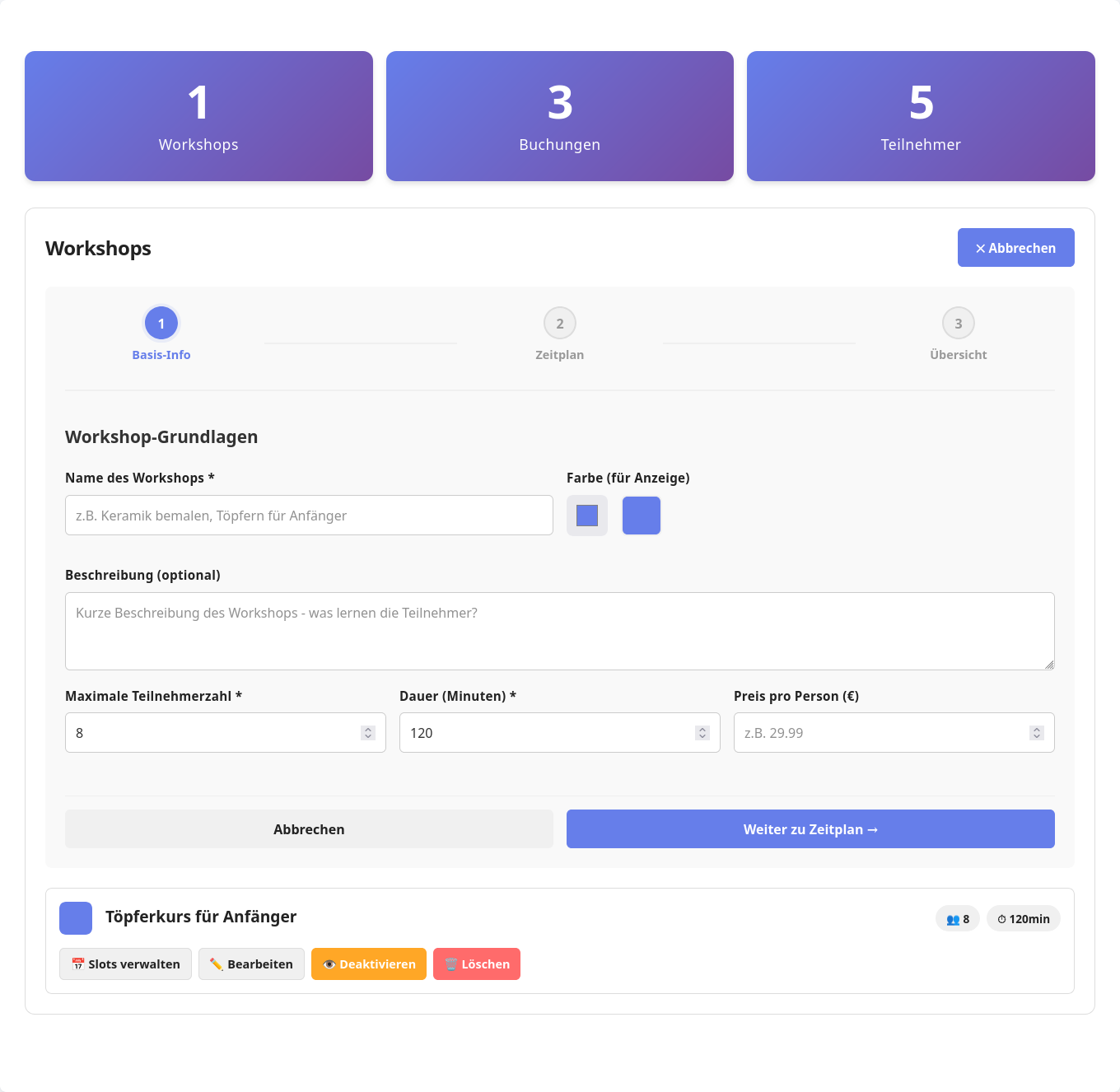Decrease Dauer using the down stepper arrow
The width and height of the screenshot is (1120, 1092).
tap(702, 736)
